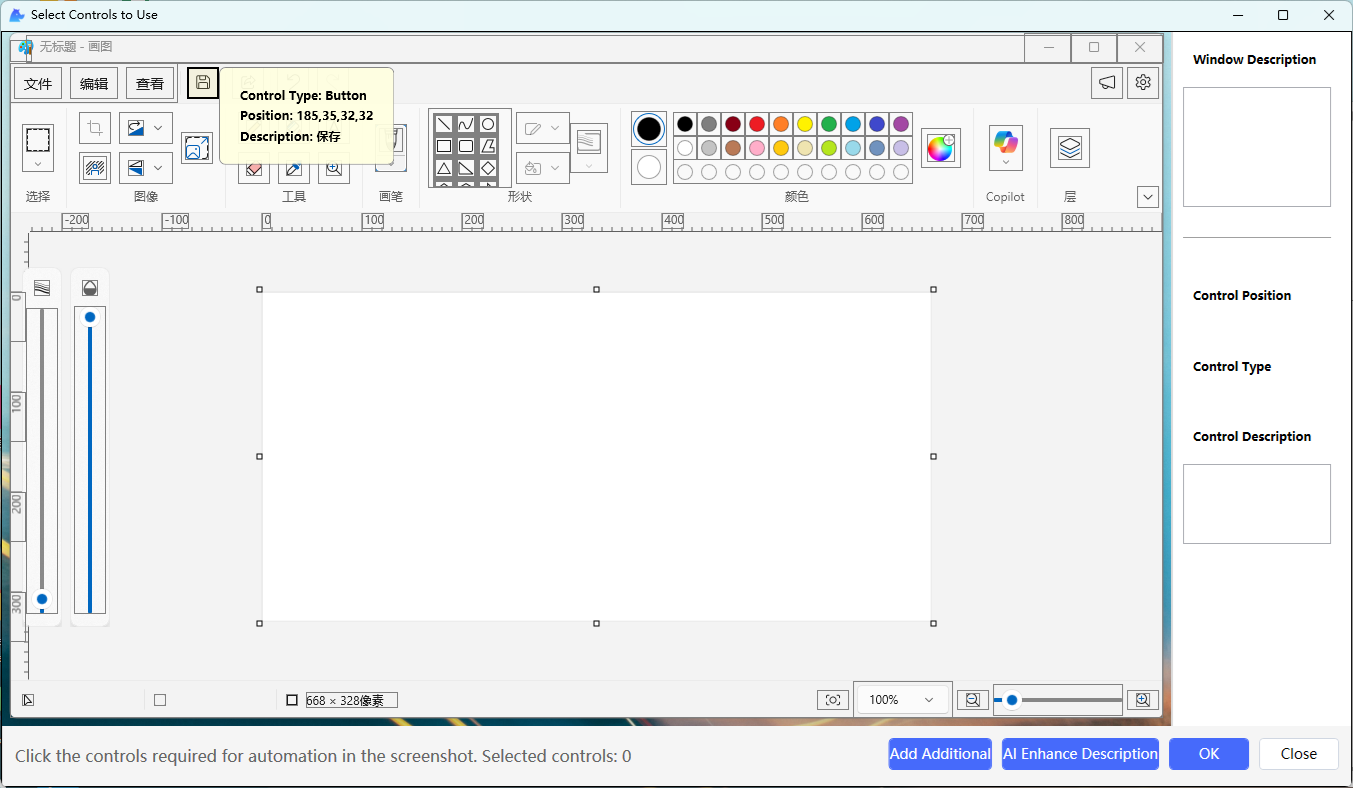The image size is (1353, 788).
Task: Select the magnifier tool
Action: tap(334, 169)
